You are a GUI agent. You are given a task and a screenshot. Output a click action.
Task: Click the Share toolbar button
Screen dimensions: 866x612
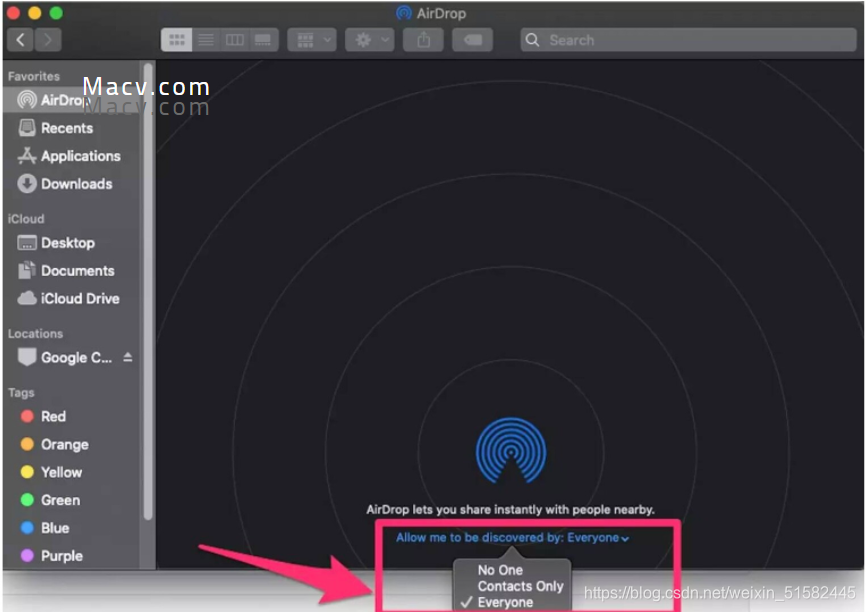click(424, 40)
